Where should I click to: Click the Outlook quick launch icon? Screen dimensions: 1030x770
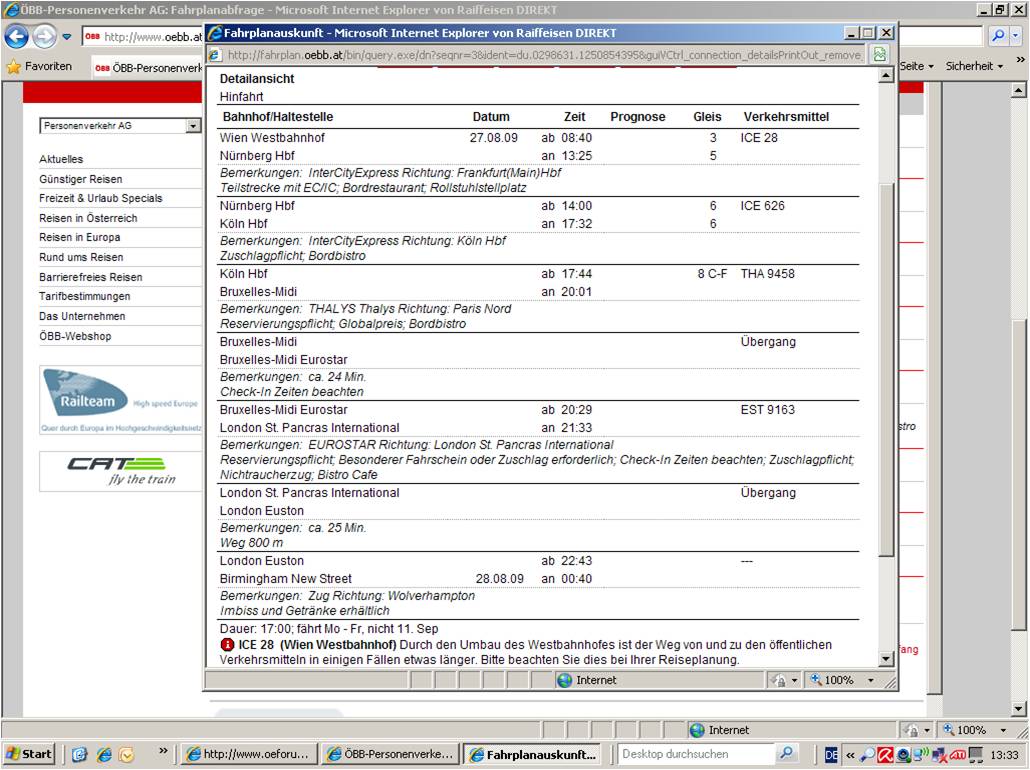[125, 754]
